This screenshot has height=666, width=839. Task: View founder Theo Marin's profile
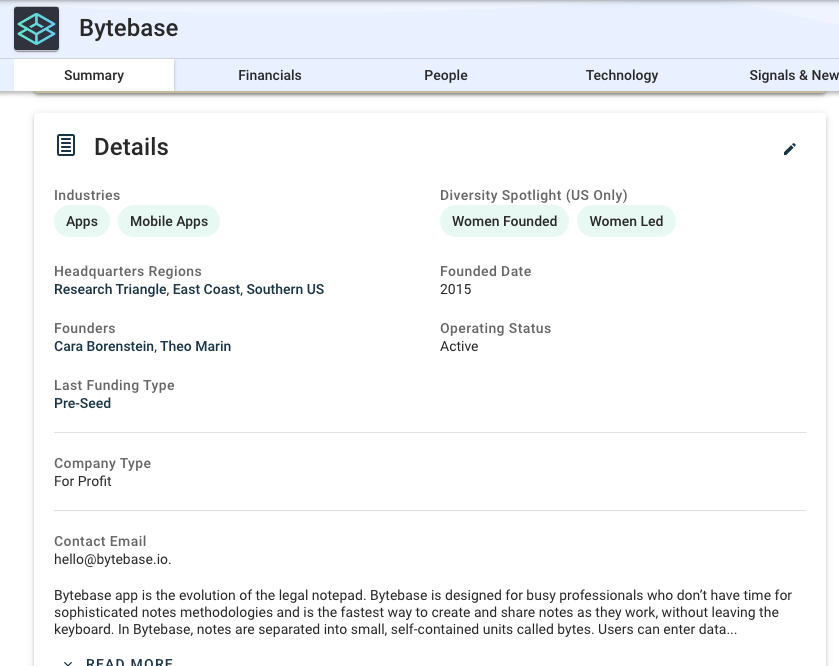[x=196, y=347]
